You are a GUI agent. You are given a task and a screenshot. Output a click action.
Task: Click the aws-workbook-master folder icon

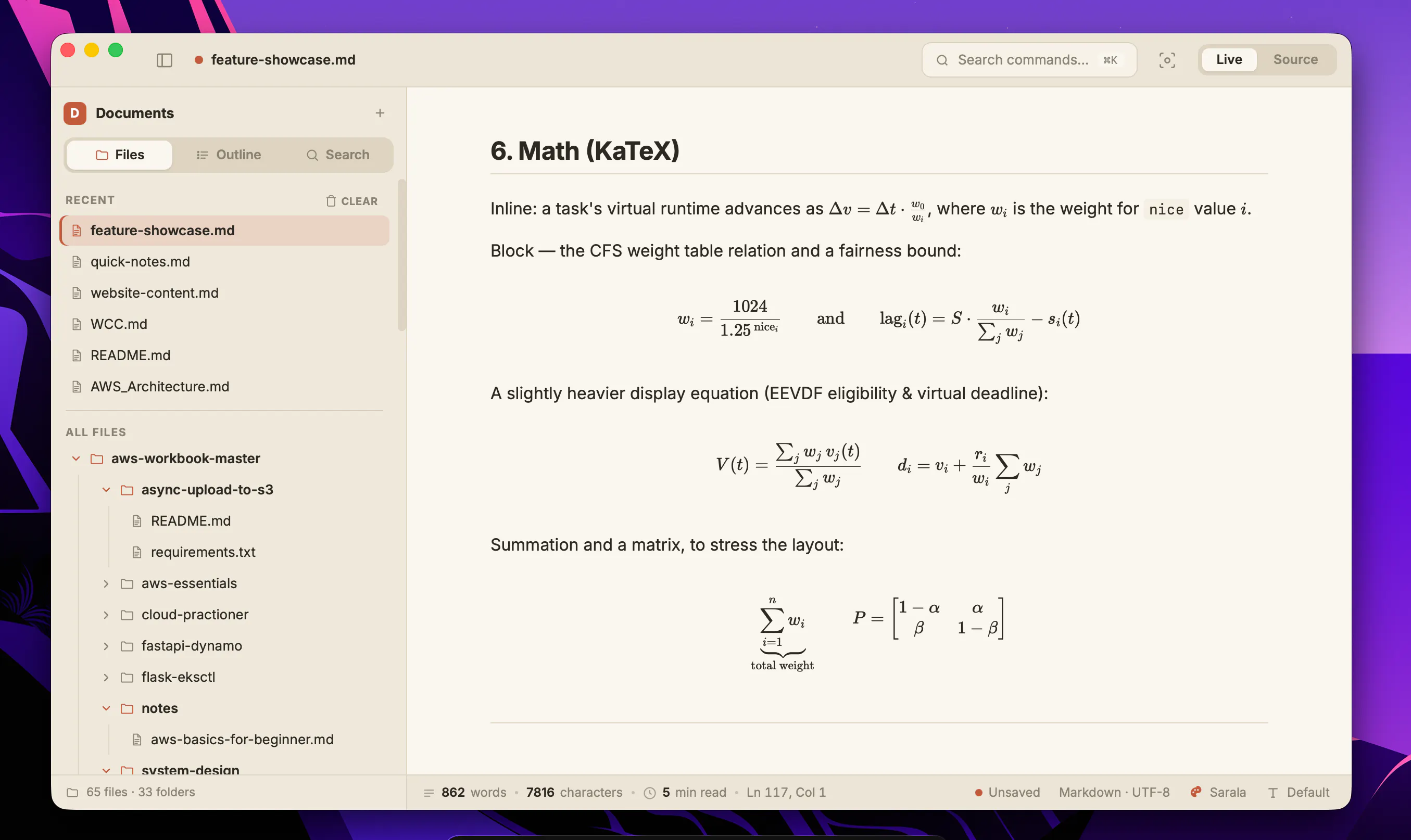97,459
